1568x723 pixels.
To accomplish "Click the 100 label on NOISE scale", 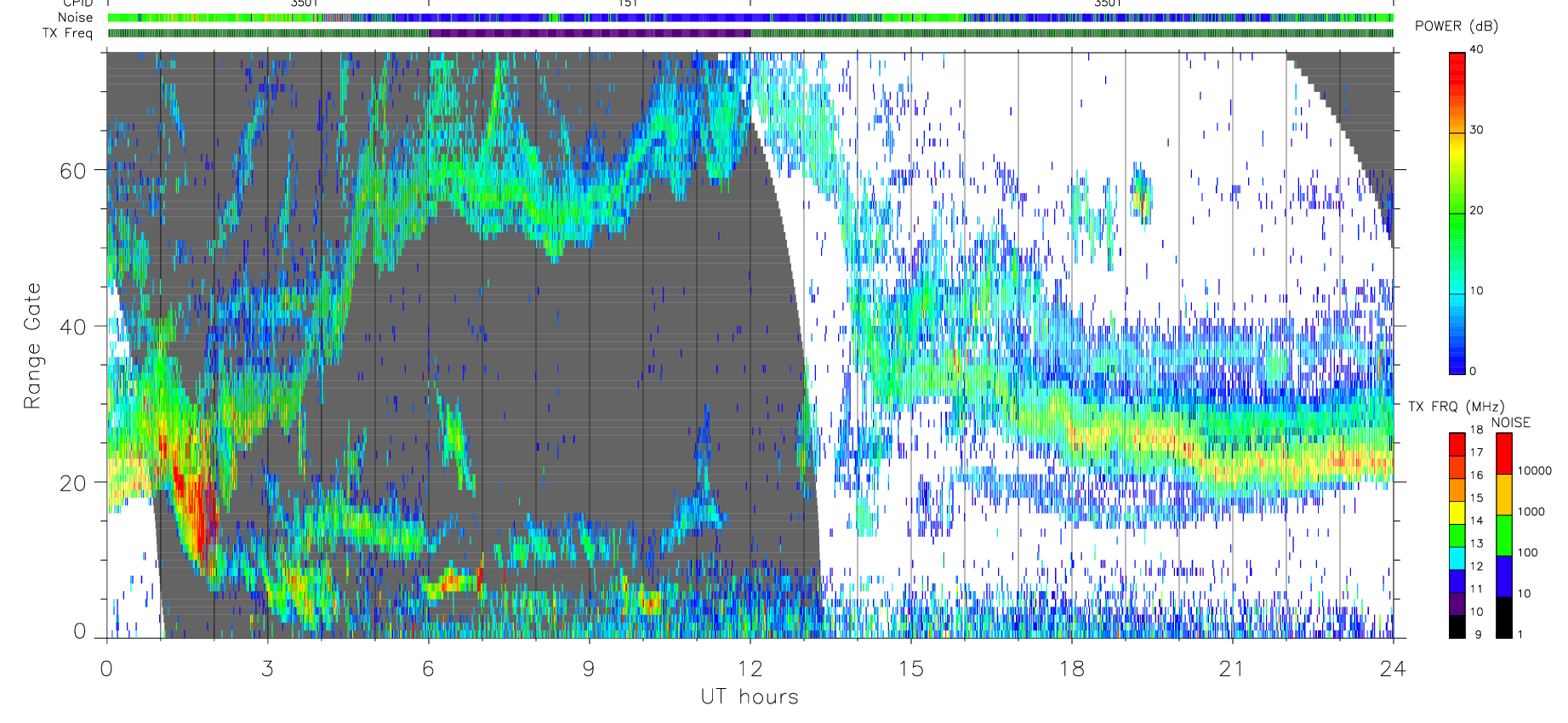I will pyautogui.click(x=1528, y=553).
